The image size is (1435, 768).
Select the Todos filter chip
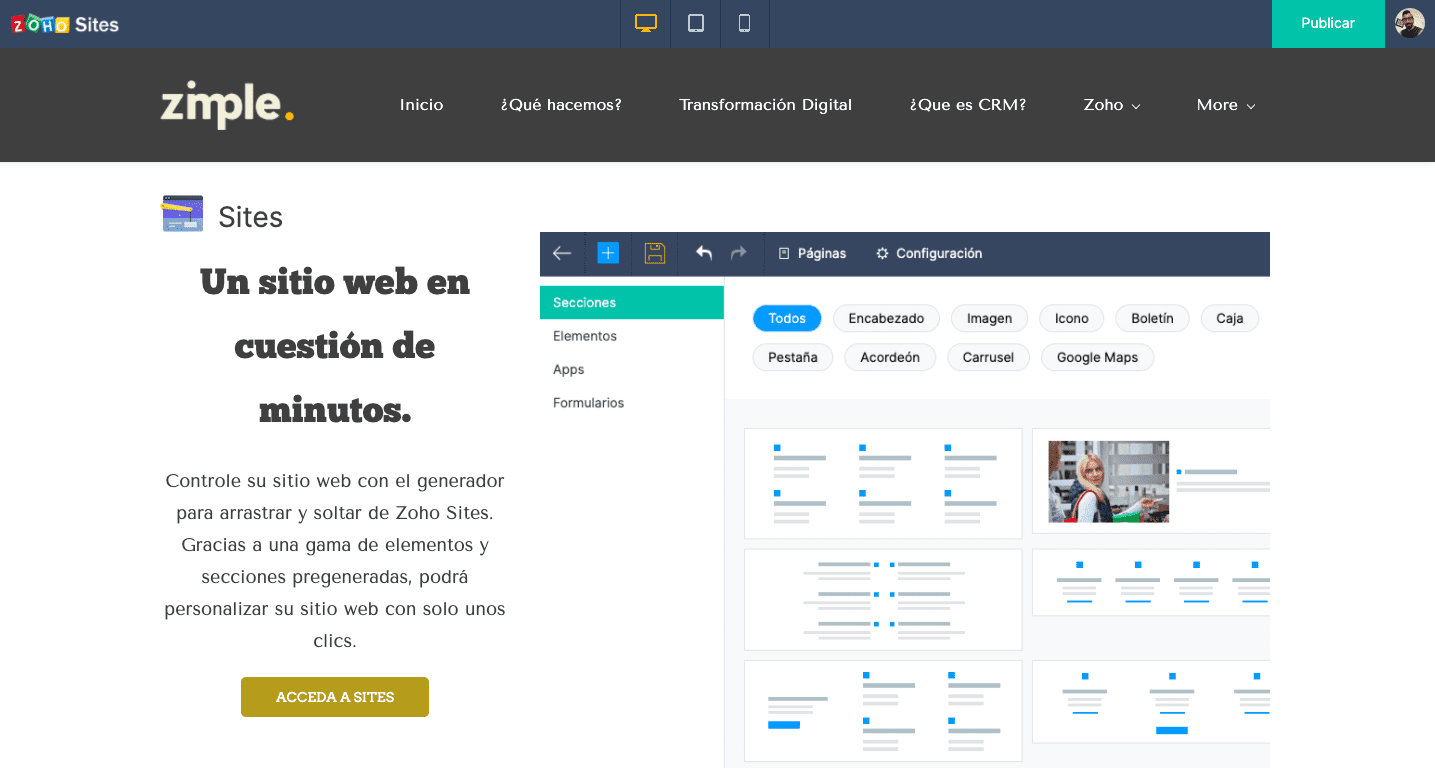tap(787, 318)
